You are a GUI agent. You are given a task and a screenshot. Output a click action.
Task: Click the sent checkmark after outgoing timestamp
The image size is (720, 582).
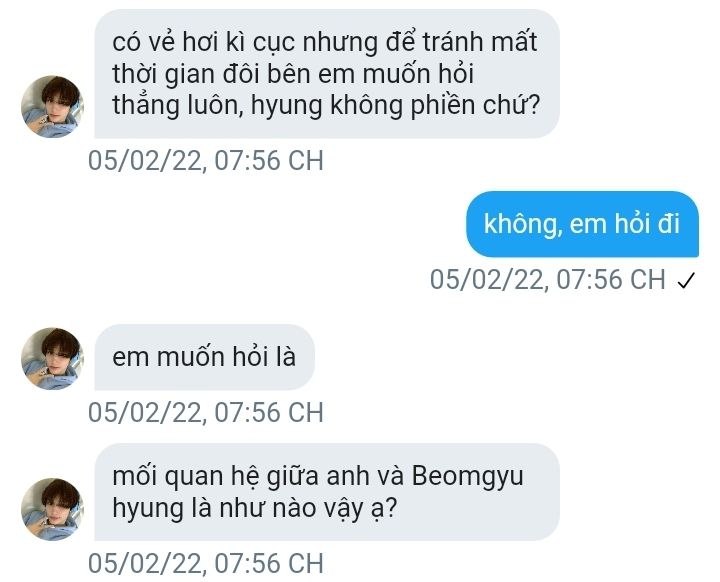[x=686, y=280]
